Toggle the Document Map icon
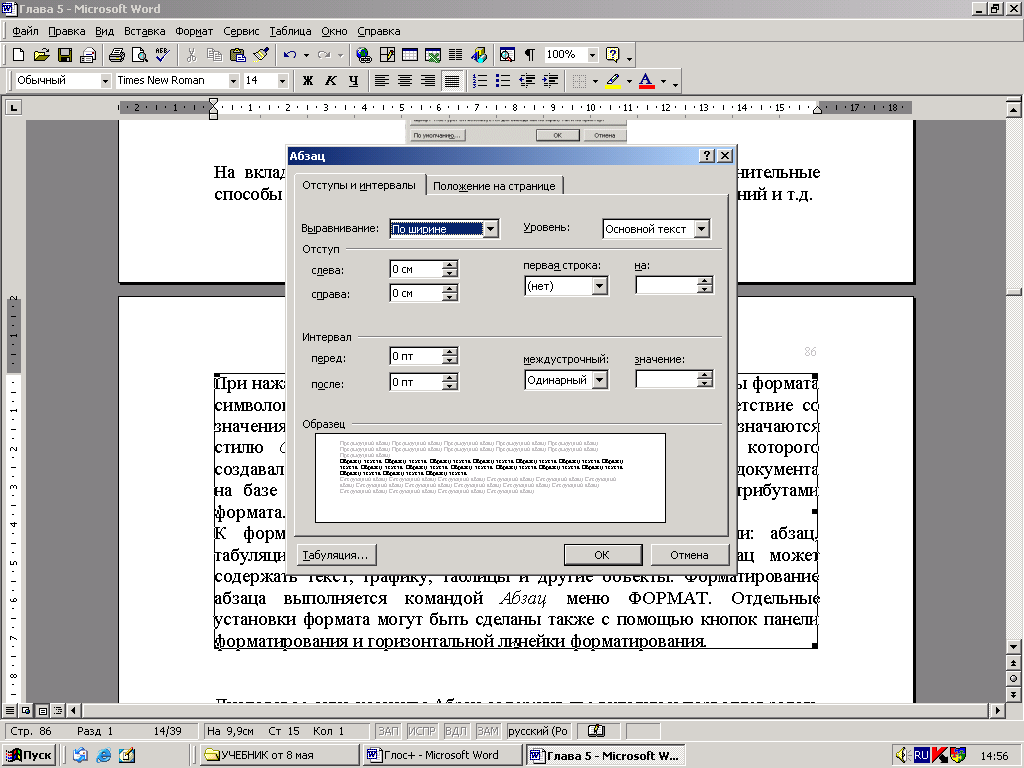The image size is (1024, 768). (507, 55)
